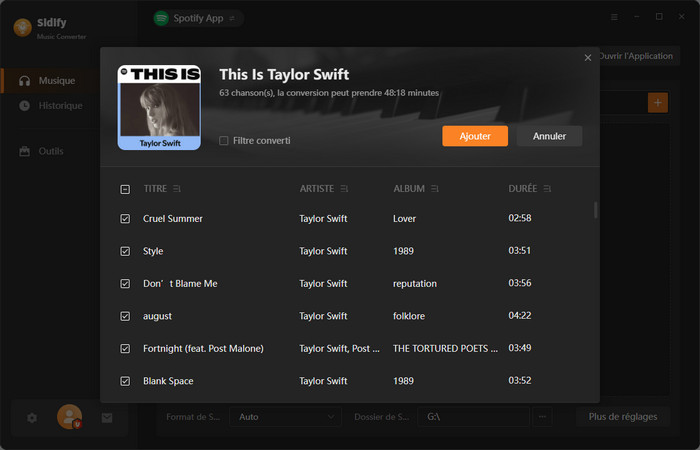Click the mail envelope icon
This screenshot has width=700, height=450.
[107, 418]
